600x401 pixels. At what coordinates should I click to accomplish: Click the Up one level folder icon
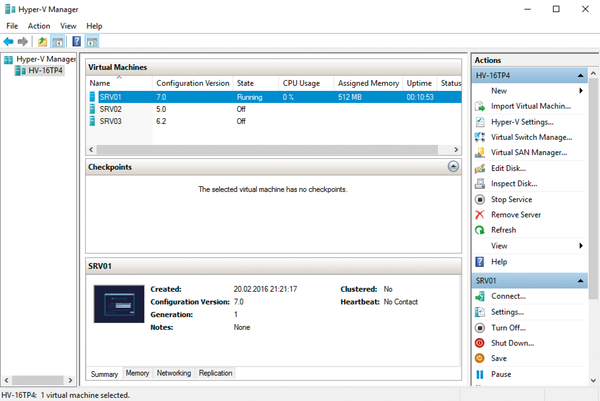tap(42, 41)
